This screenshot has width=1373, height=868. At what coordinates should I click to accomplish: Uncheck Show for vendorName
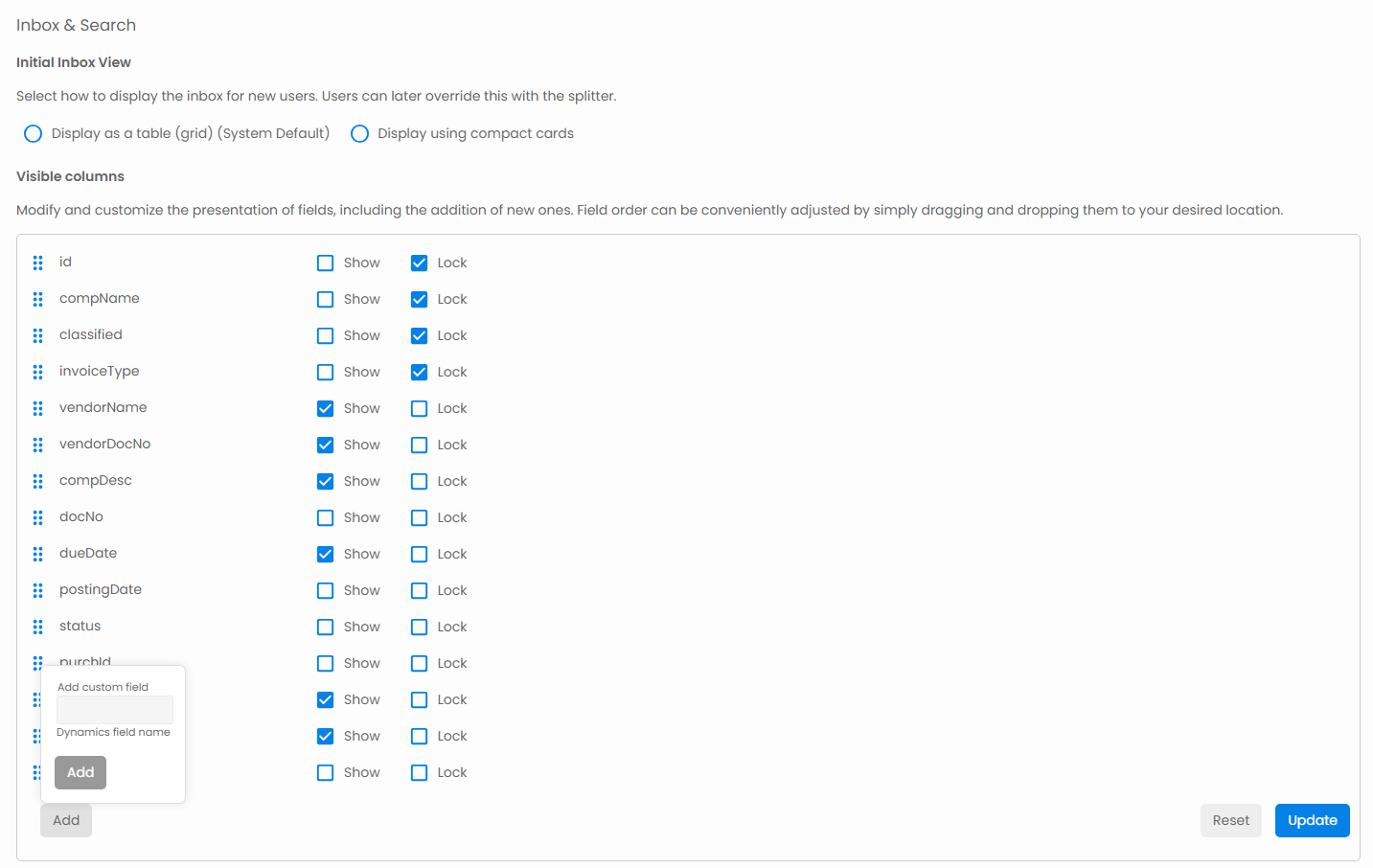(326, 408)
